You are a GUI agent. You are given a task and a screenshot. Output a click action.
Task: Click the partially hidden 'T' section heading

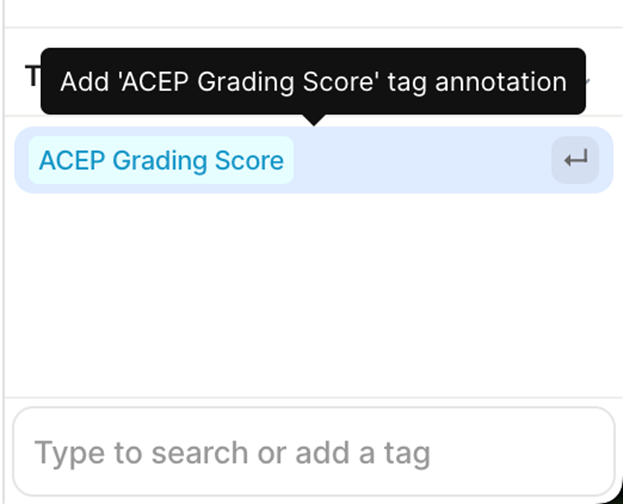(33, 76)
